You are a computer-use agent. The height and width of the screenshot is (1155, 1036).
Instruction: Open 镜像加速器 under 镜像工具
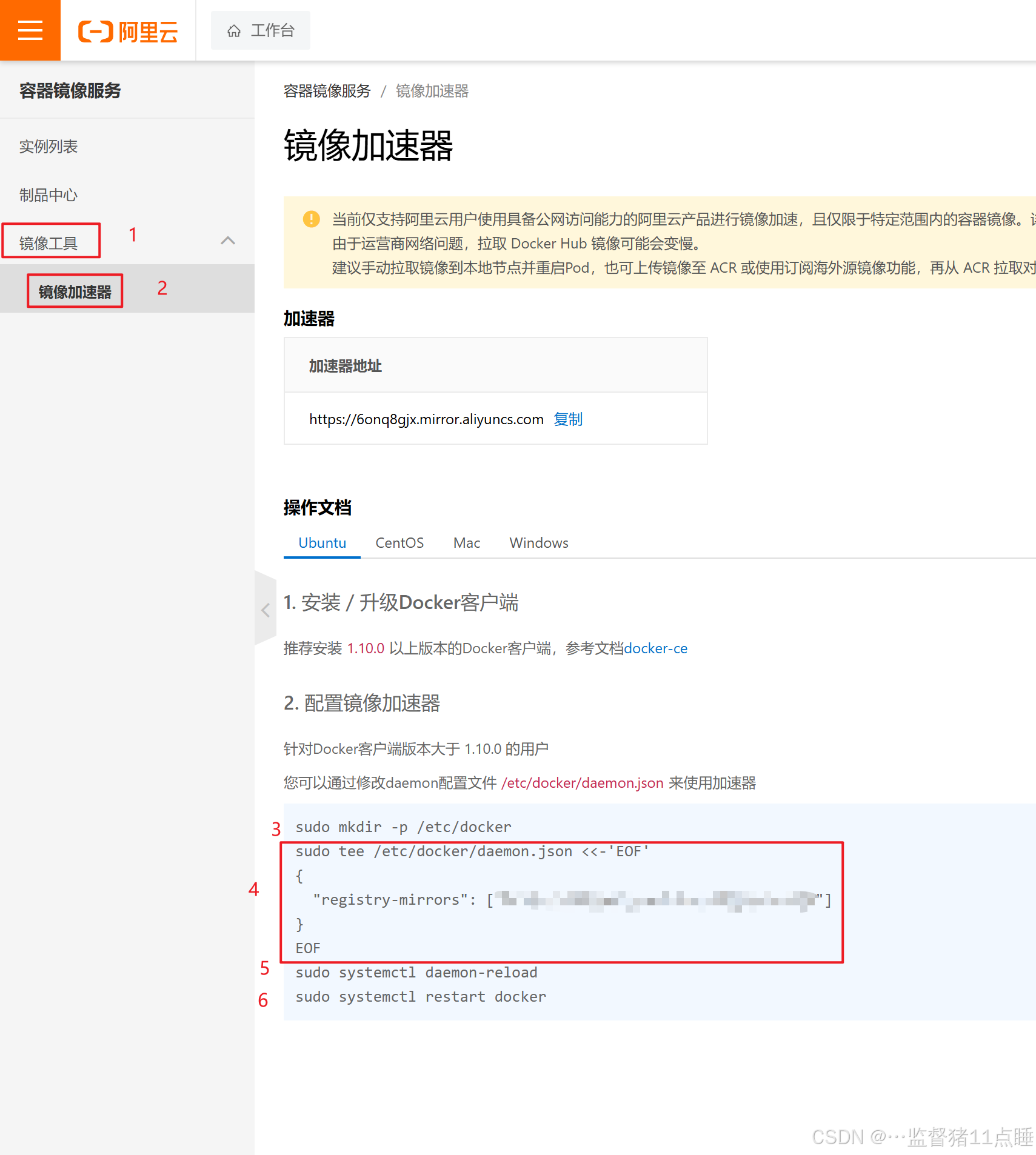(75, 291)
